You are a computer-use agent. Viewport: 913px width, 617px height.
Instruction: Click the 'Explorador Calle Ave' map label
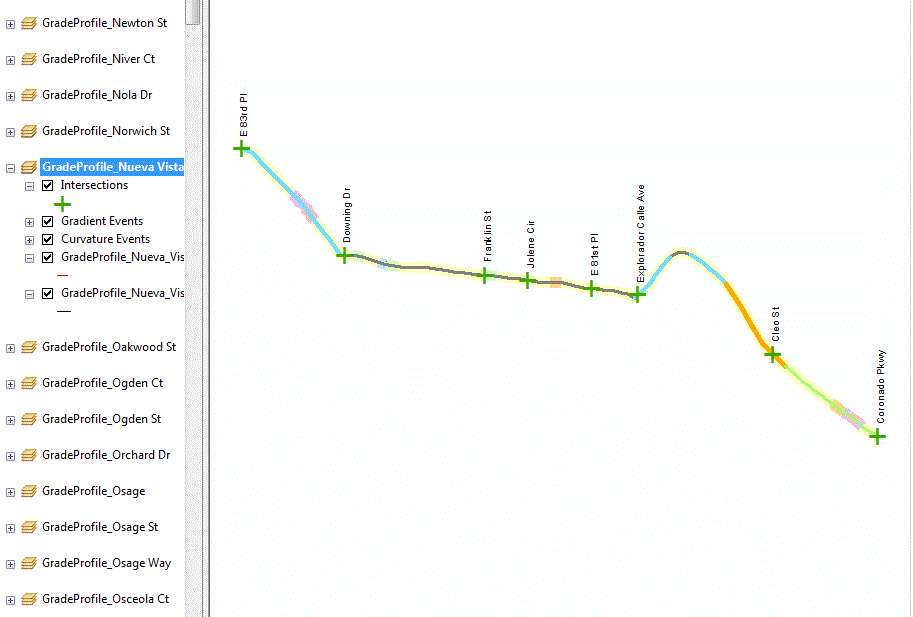[x=640, y=233]
